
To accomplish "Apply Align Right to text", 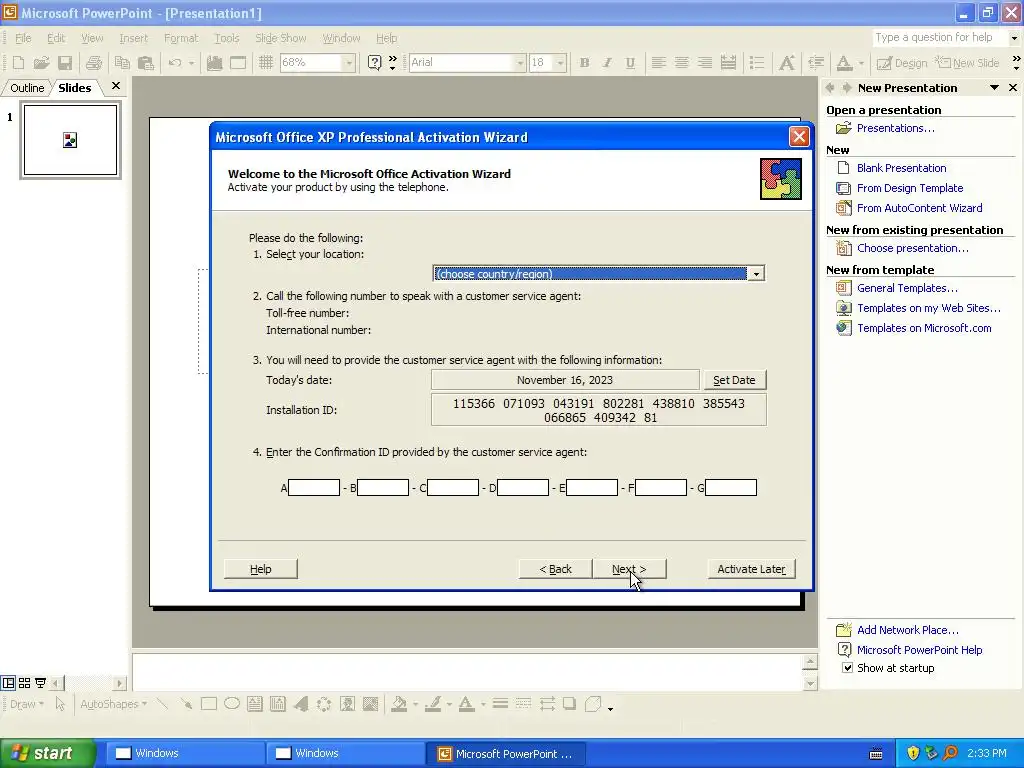I will (x=705, y=63).
